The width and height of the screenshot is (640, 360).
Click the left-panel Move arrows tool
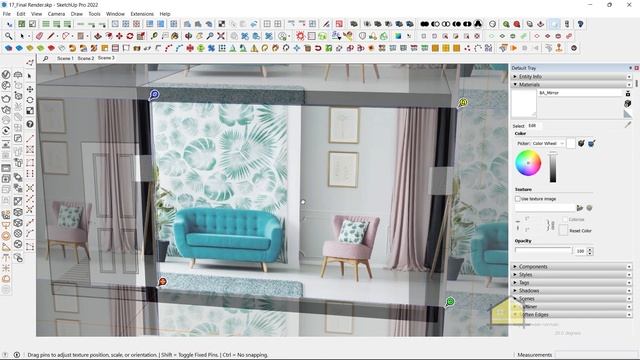tap(30, 89)
